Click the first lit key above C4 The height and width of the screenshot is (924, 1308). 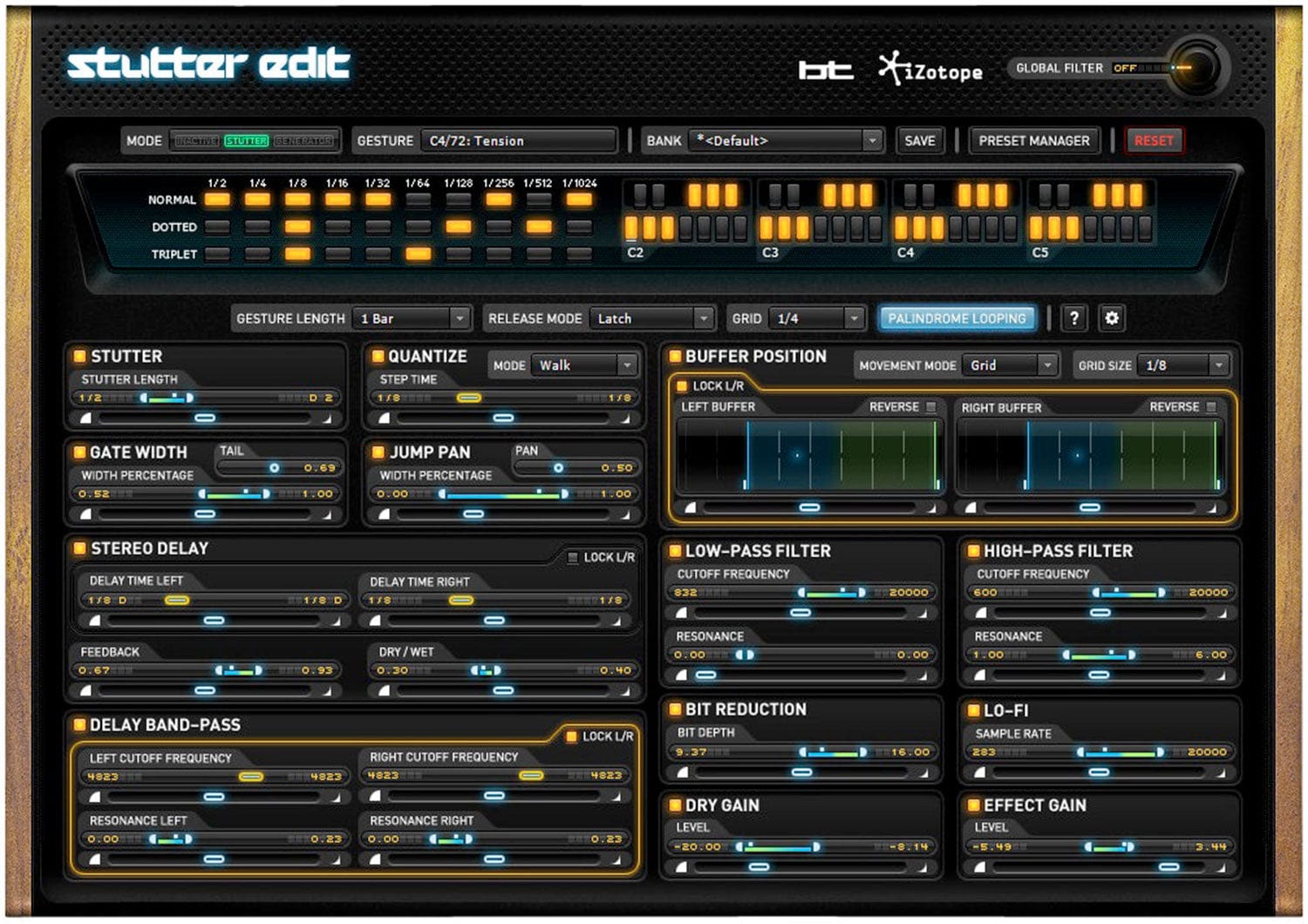point(903,228)
